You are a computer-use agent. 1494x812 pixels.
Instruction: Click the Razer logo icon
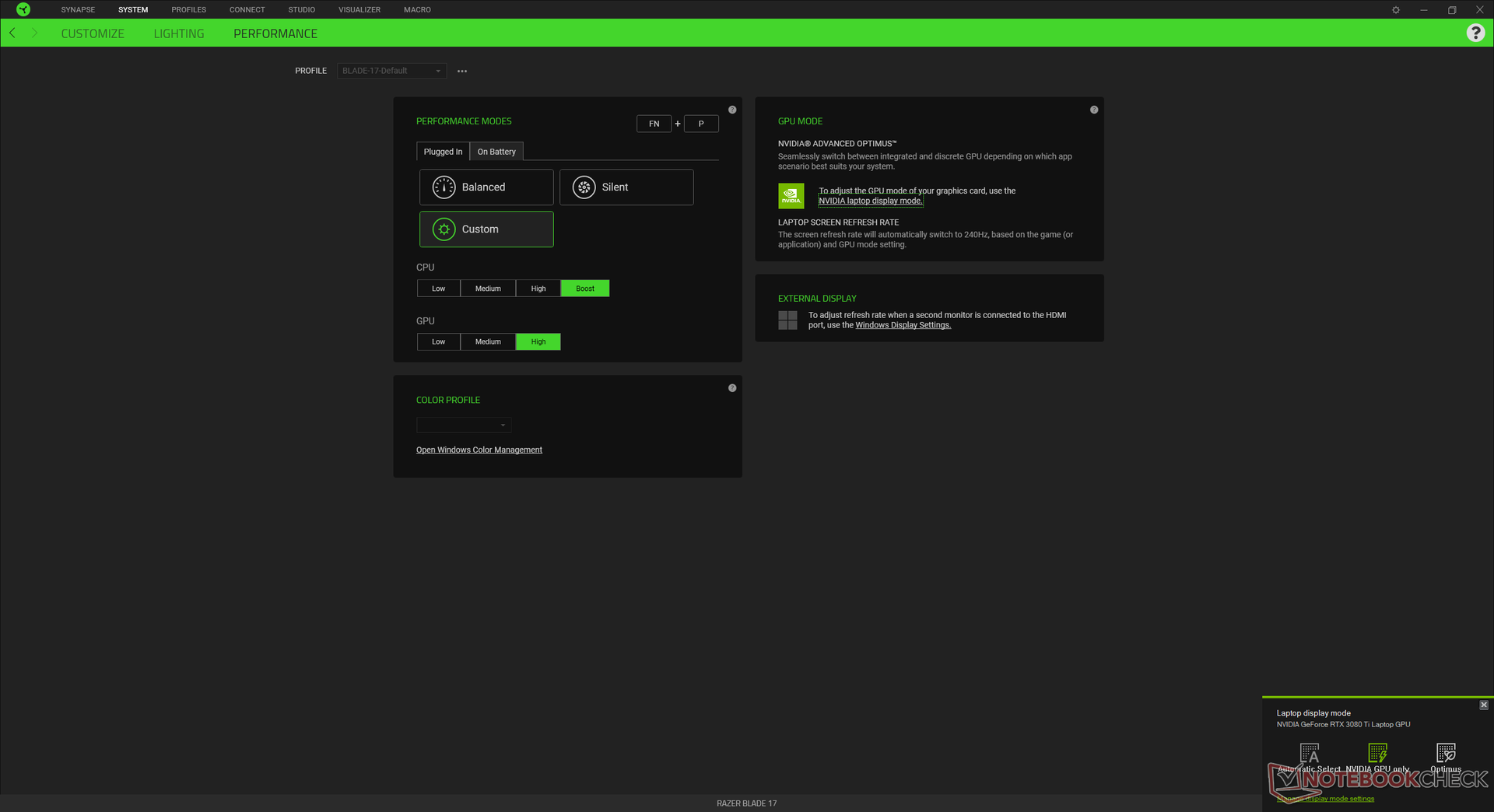[23, 9]
